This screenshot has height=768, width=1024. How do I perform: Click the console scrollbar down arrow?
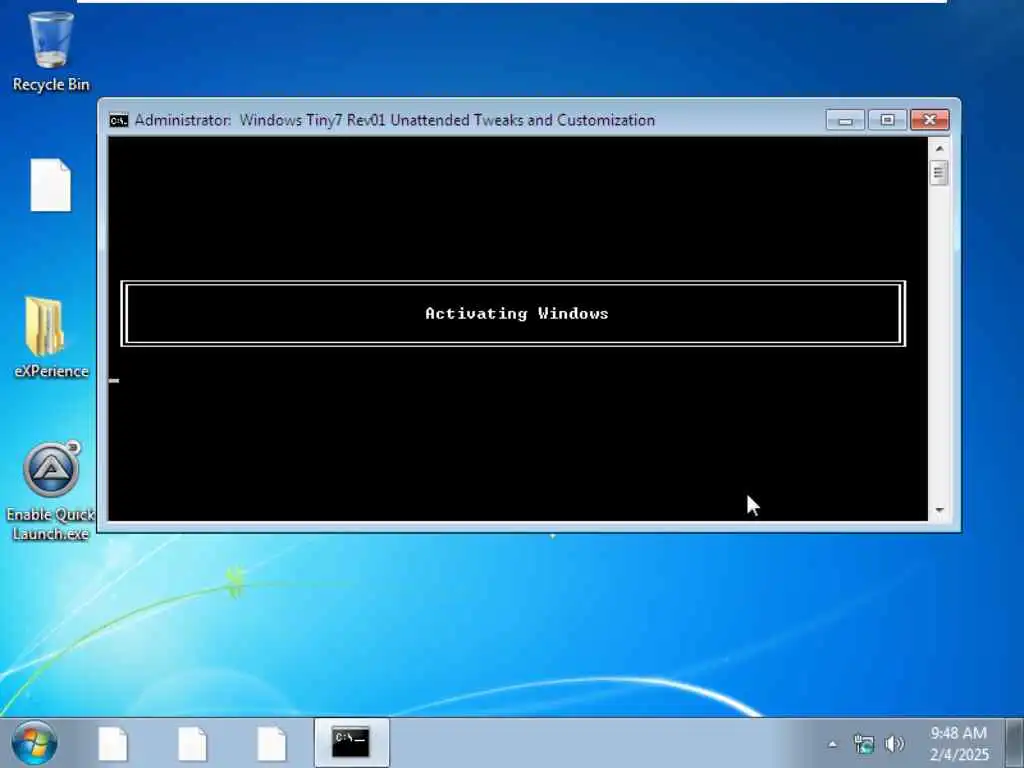tap(939, 510)
